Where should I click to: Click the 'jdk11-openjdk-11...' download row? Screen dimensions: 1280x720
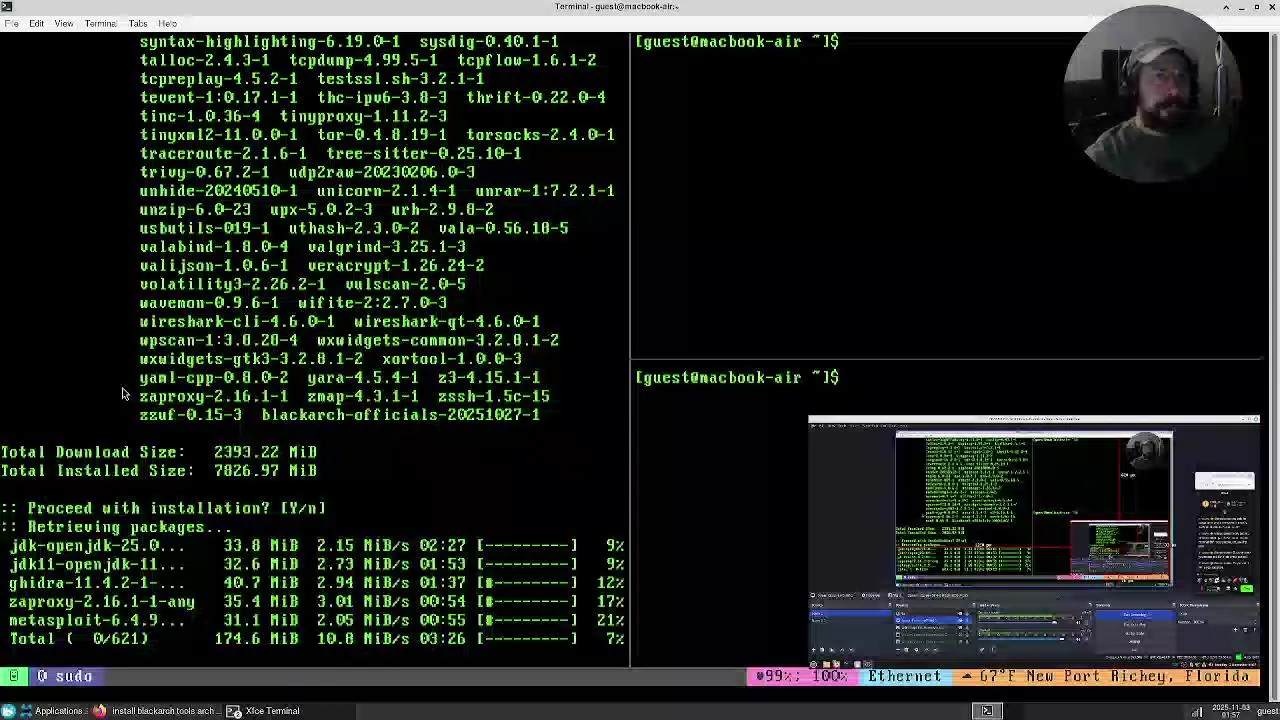[316, 564]
